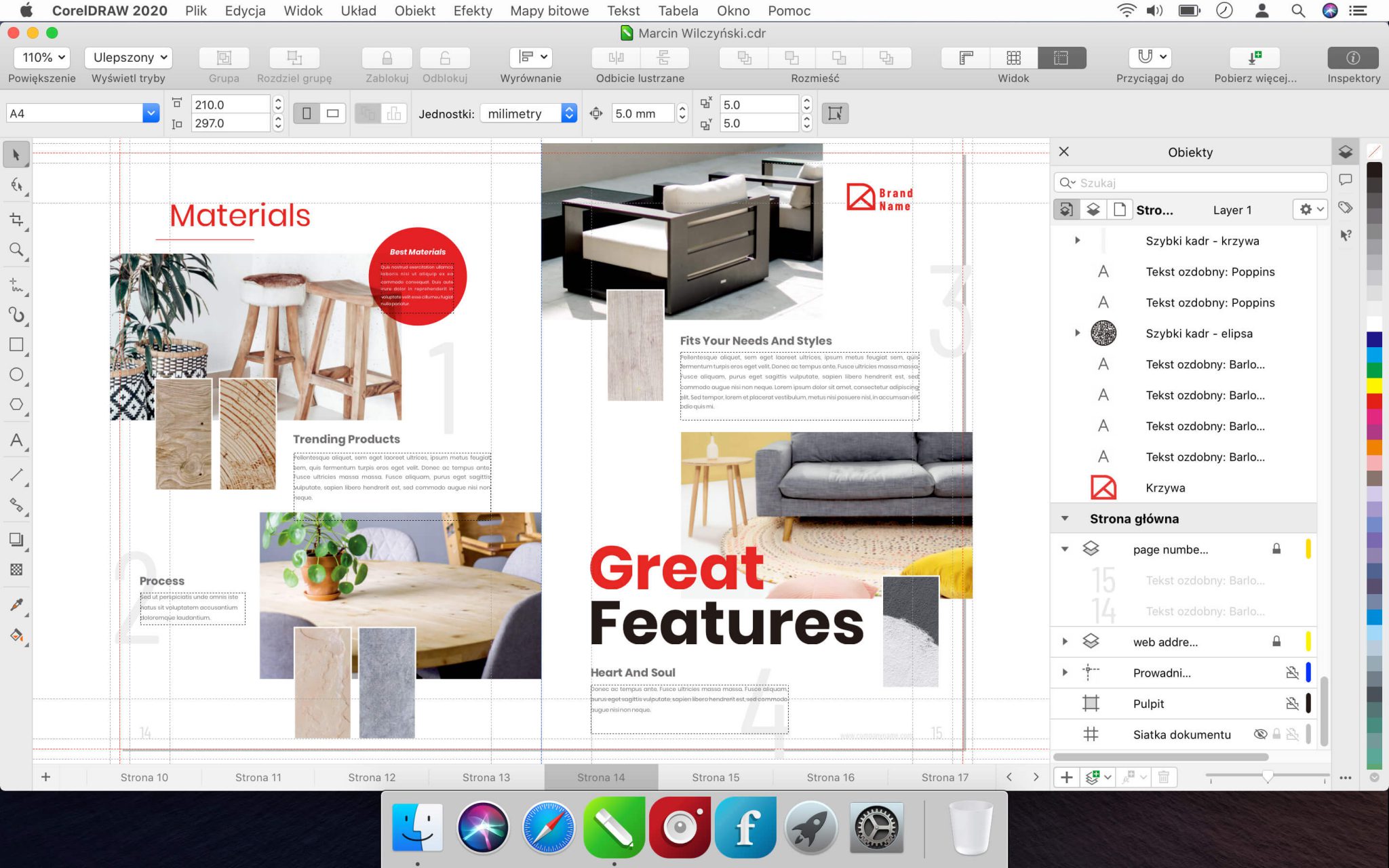Select the Text tool
The image size is (1389, 868).
click(16, 441)
